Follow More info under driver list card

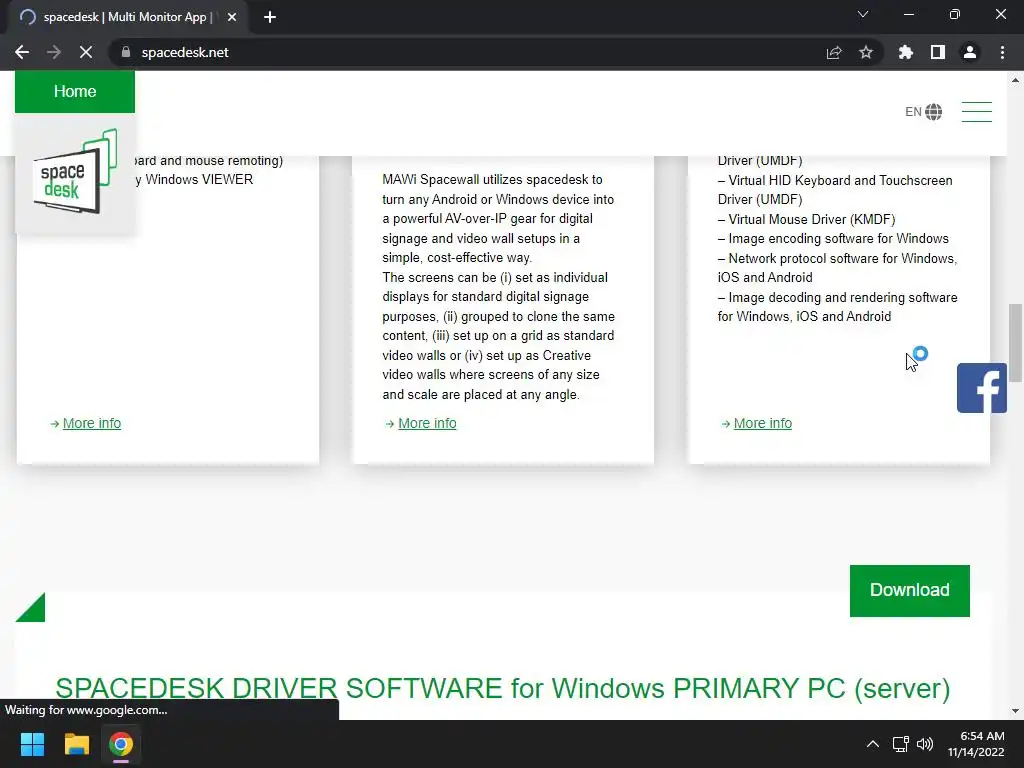click(763, 423)
